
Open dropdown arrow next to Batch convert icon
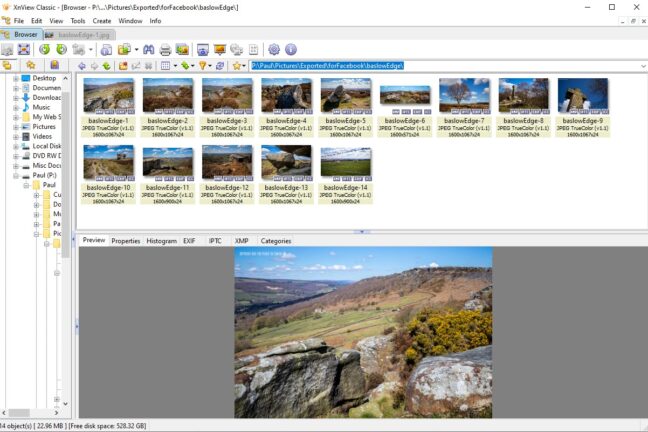point(136,50)
